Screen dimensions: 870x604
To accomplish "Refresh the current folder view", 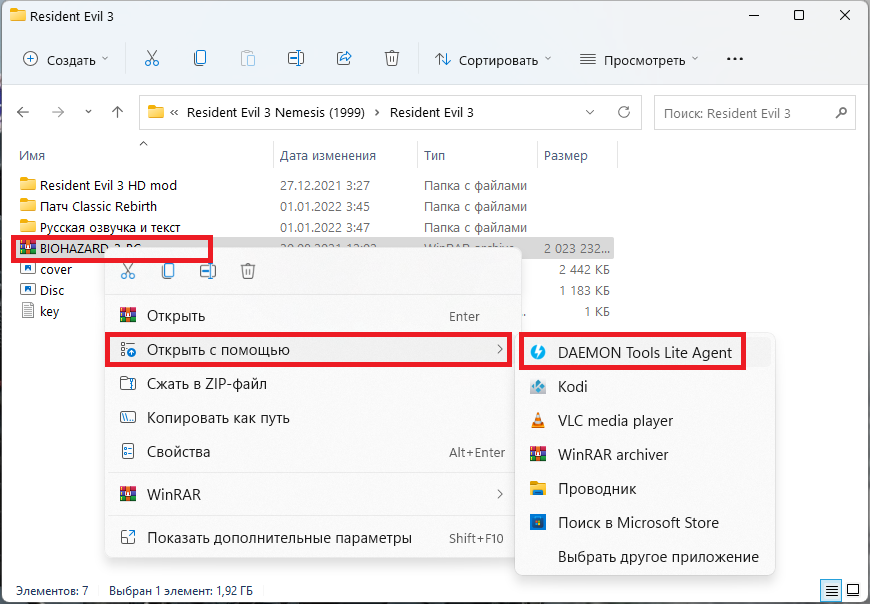I will coord(624,113).
